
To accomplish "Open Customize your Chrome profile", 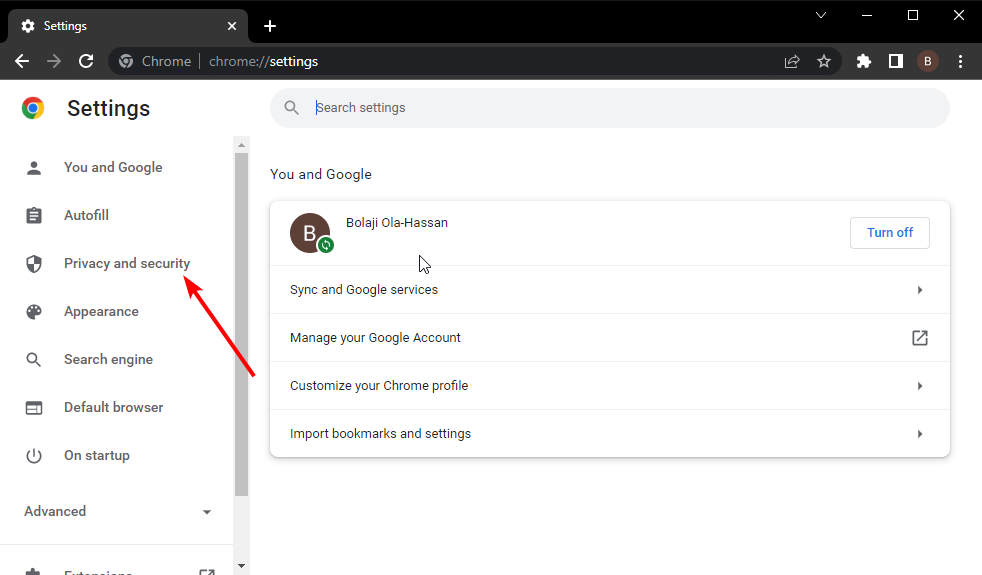I will 609,386.
